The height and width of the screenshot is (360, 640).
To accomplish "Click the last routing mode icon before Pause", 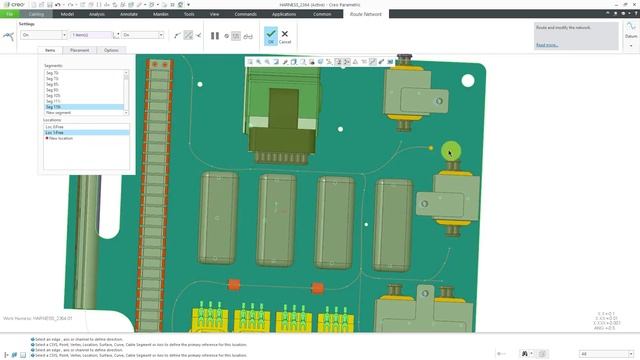I will [x=198, y=36].
